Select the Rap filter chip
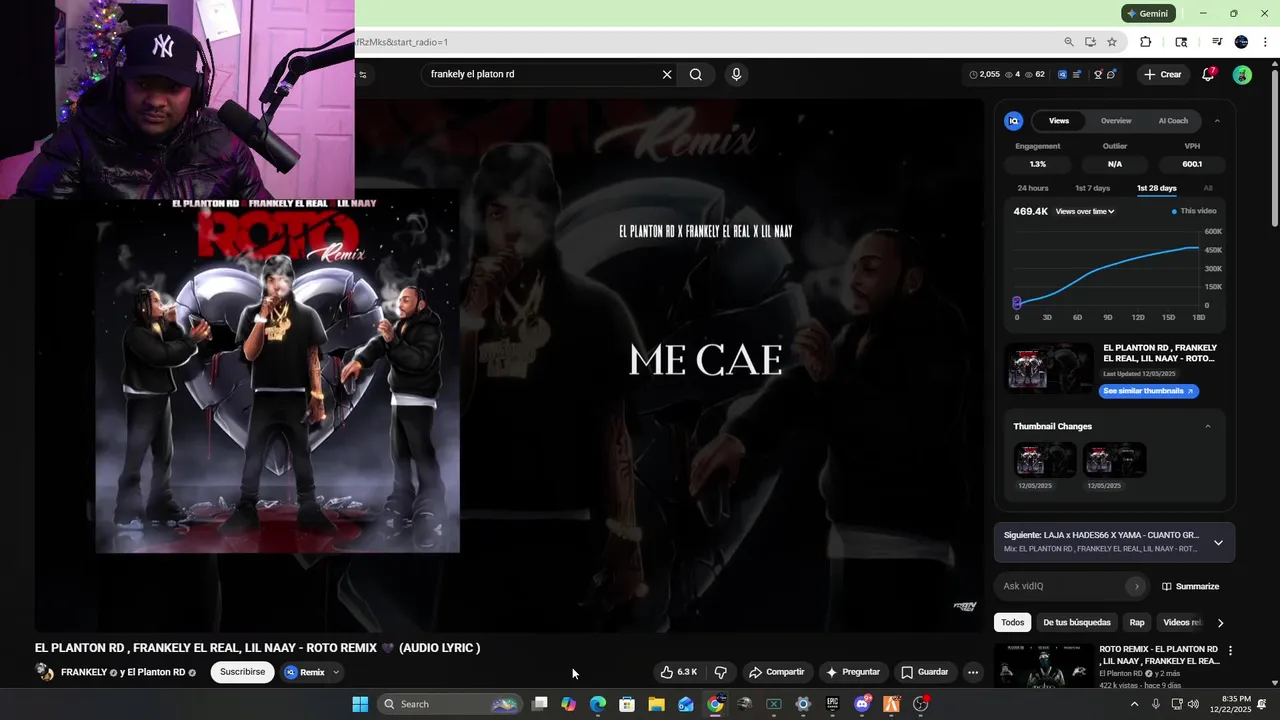Image resolution: width=1280 pixels, height=720 pixels. (1137, 622)
